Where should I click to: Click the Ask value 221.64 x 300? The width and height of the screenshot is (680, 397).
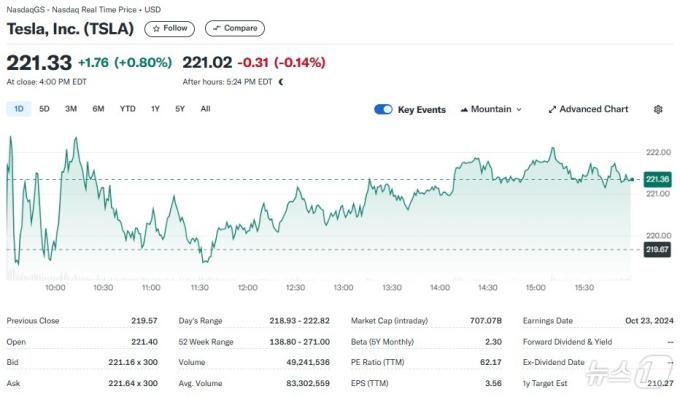pyautogui.click(x=133, y=384)
